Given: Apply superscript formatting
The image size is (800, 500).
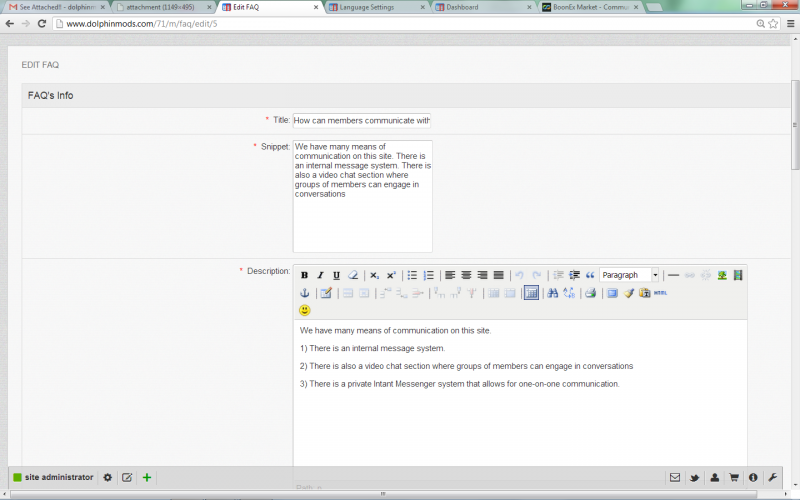Looking at the screenshot, I should [391, 275].
